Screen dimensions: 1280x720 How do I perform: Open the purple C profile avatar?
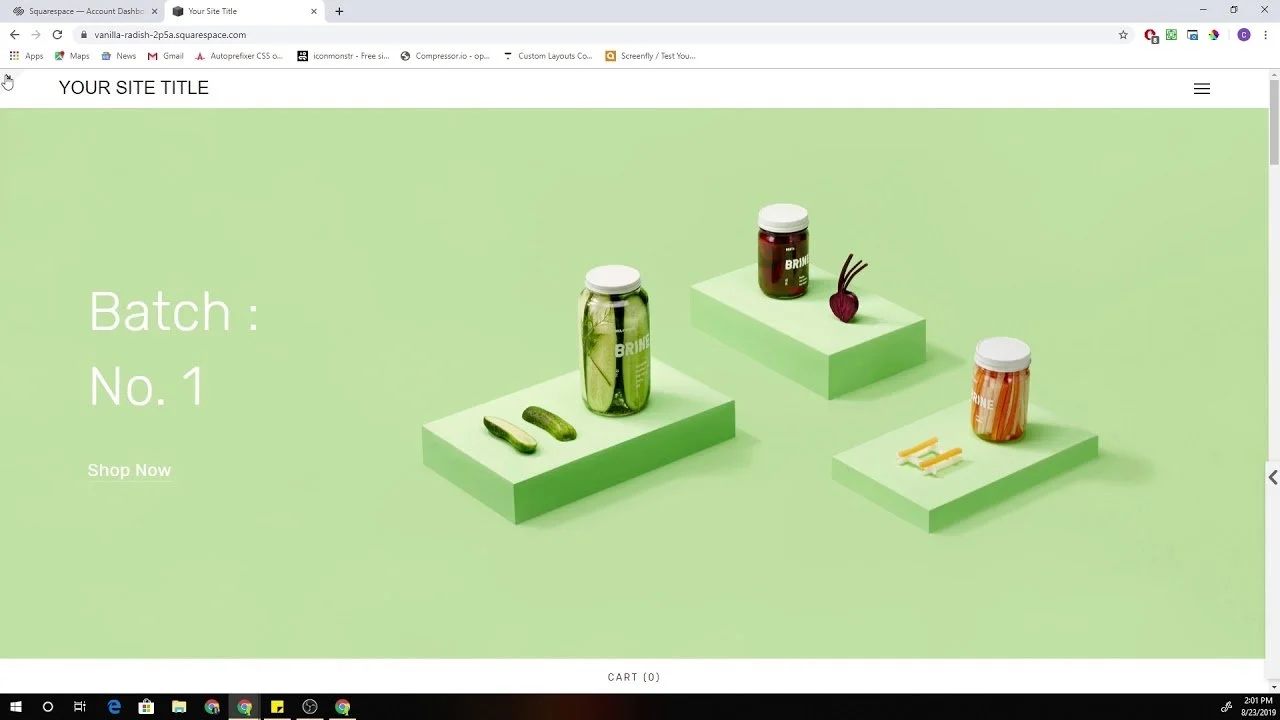(x=1243, y=35)
